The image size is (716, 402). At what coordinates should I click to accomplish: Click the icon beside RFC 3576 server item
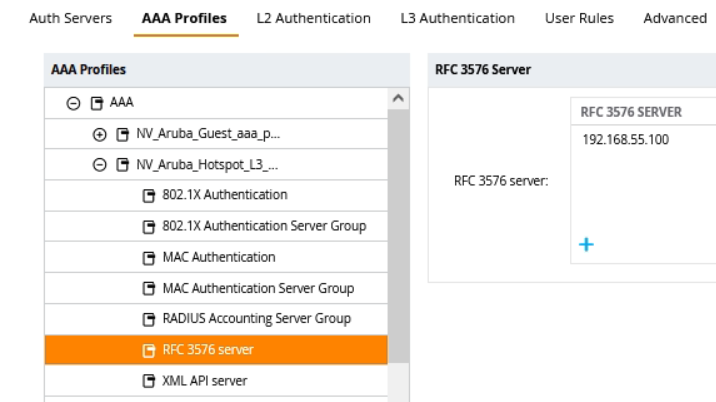(149, 351)
